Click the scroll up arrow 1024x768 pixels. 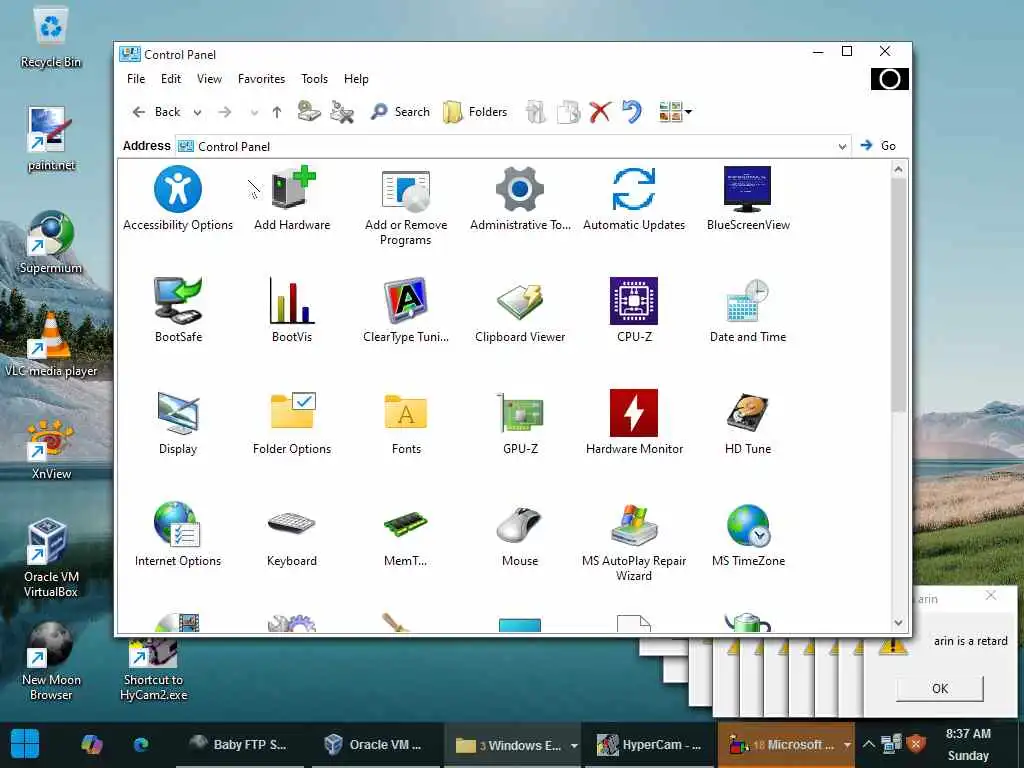click(x=899, y=170)
